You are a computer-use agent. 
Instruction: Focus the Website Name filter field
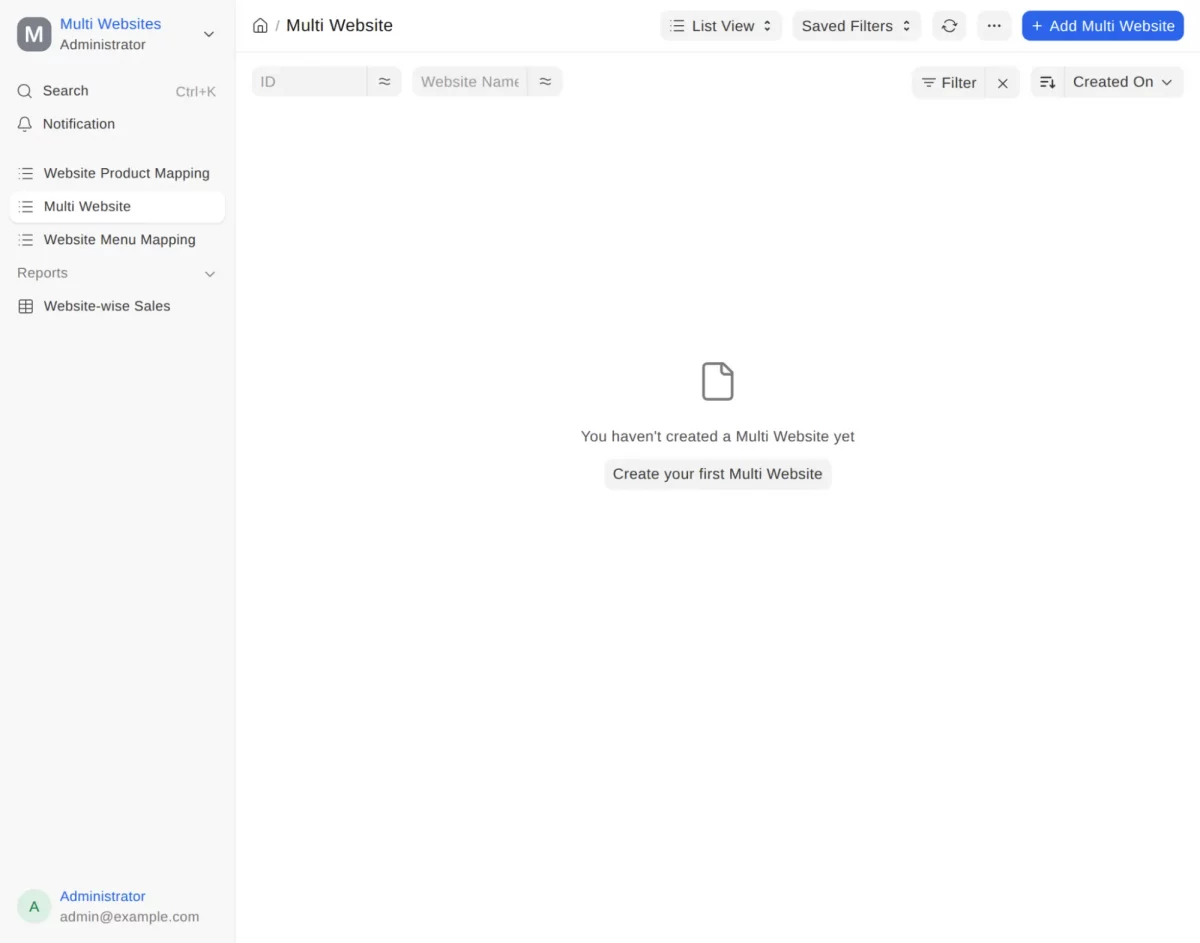pos(470,82)
